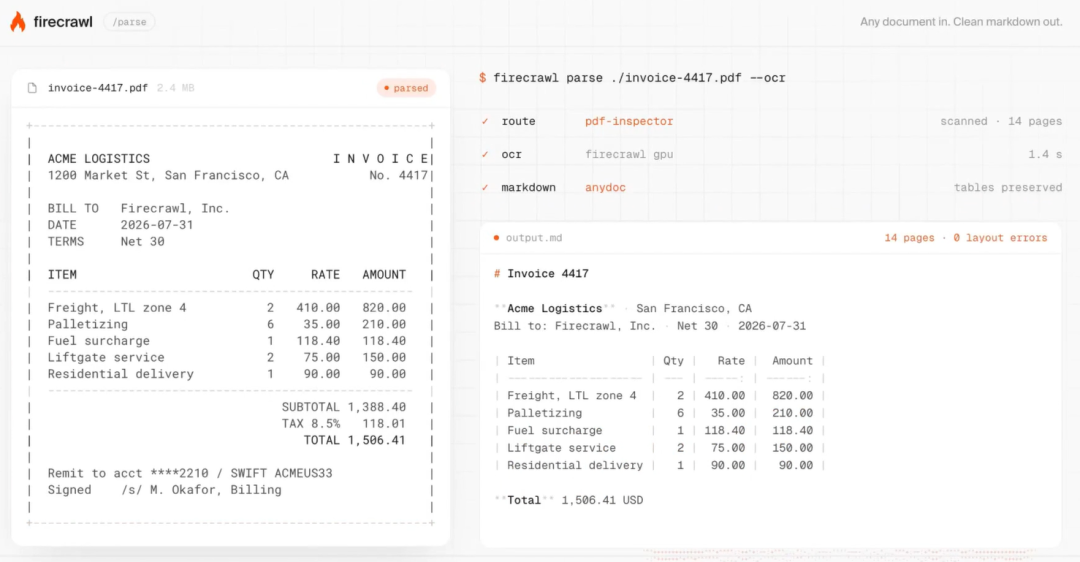
Task: Select the /parse pill label
Action: pyautogui.click(x=129, y=22)
